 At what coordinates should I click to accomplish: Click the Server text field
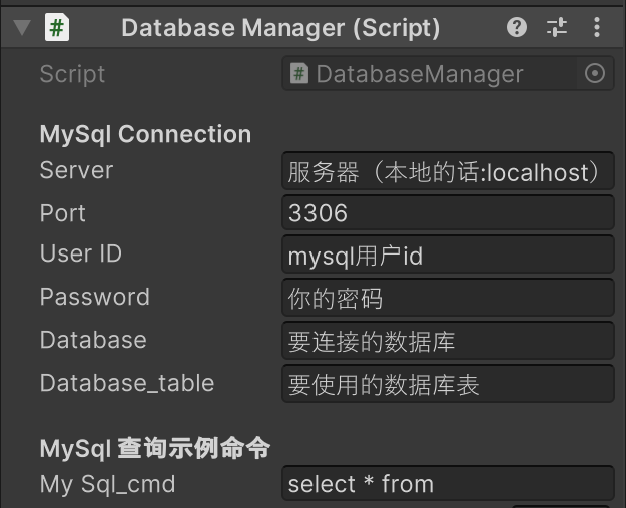tap(448, 171)
